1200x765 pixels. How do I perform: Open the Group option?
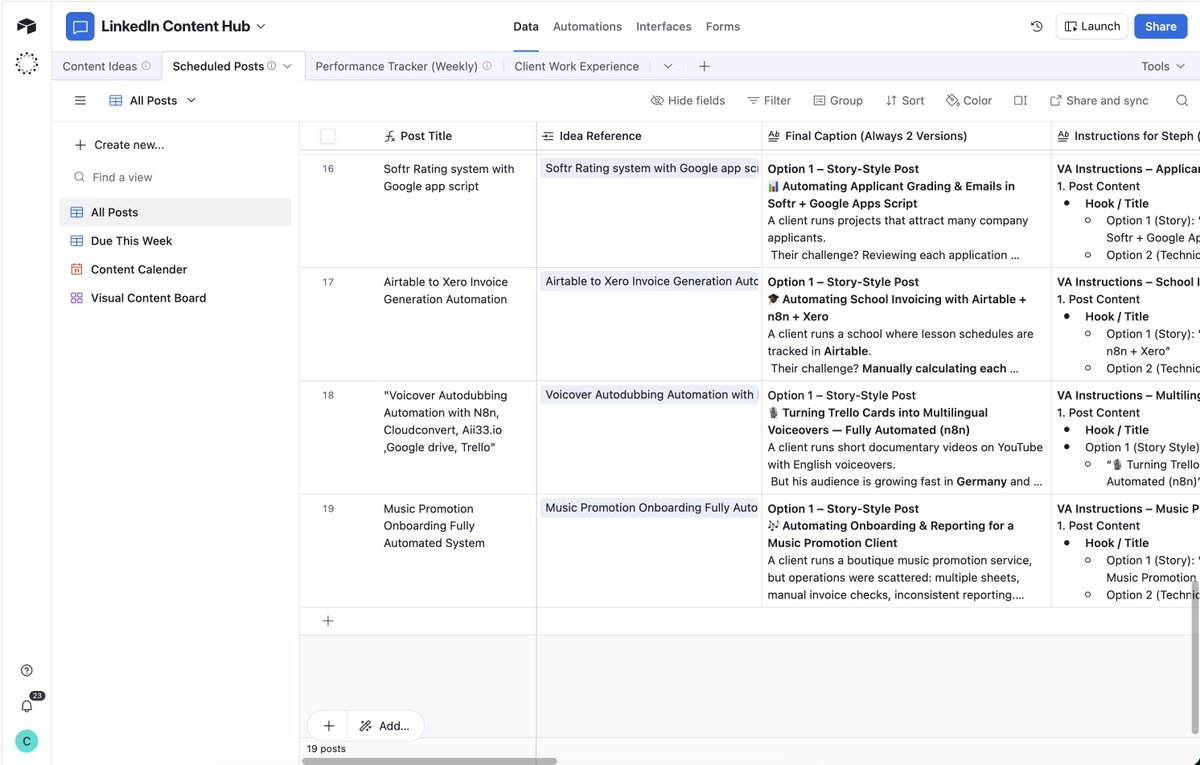tap(838, 100)
